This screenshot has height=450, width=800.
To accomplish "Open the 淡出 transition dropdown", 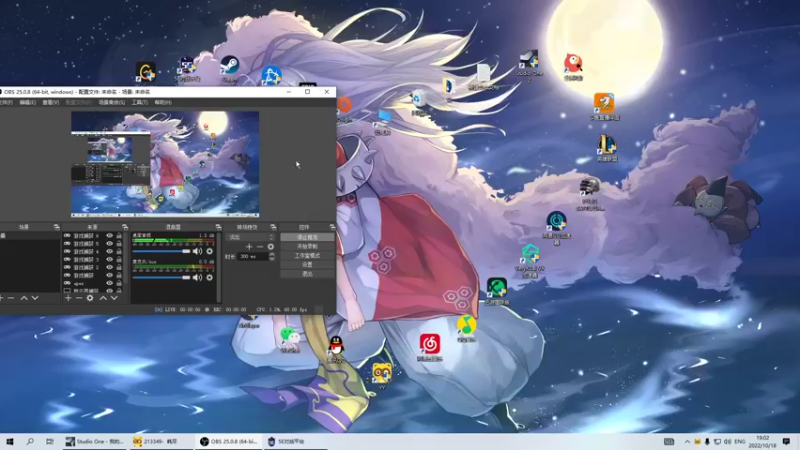I will coord(251,237).
